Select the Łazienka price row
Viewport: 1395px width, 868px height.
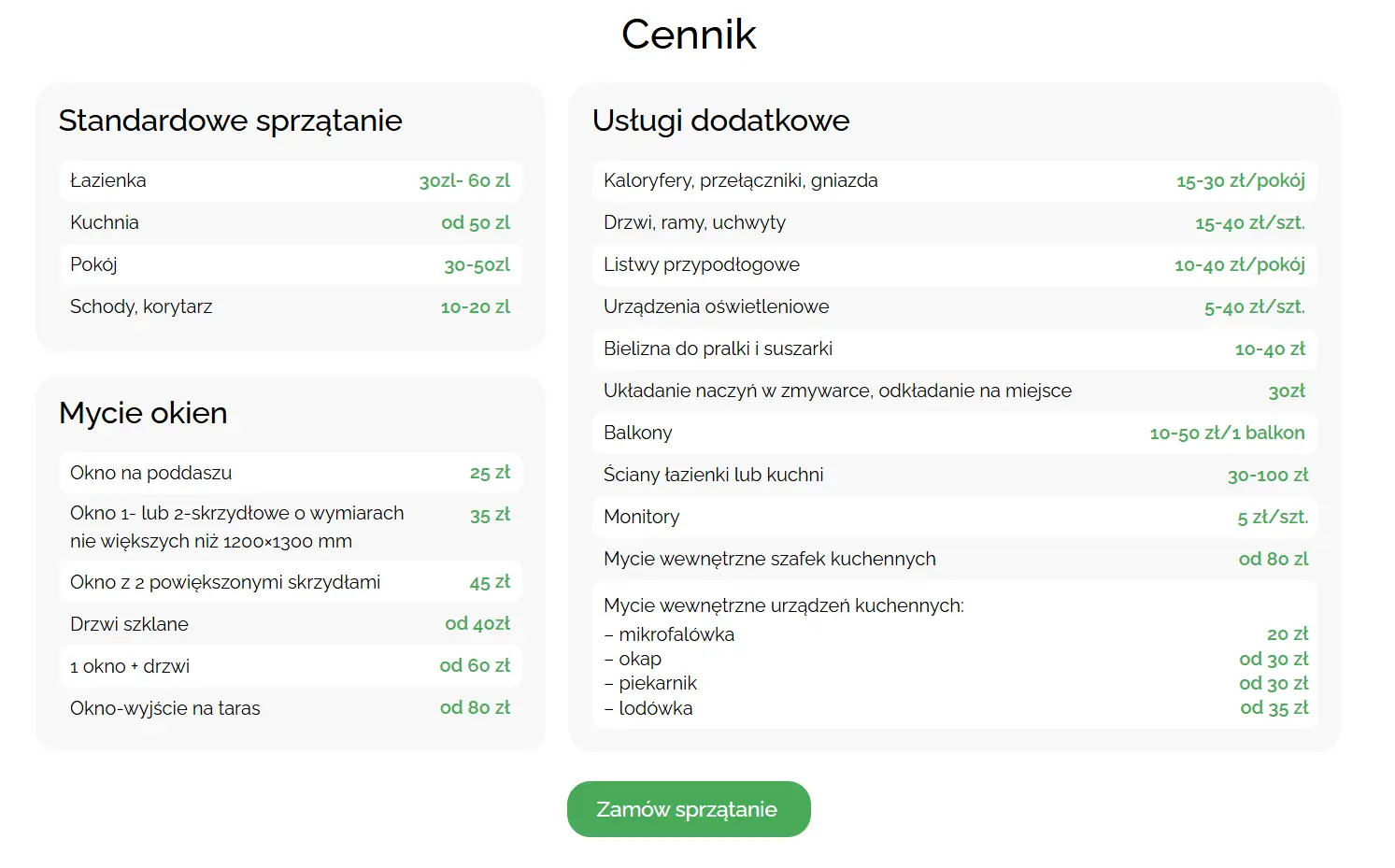click(291, 180)
